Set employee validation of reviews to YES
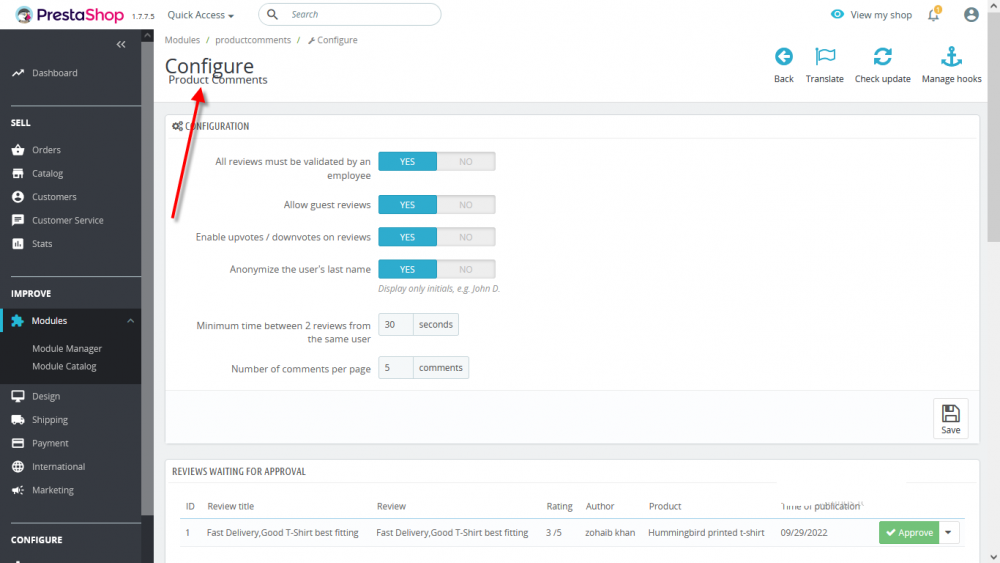The image size is (1000, 563). tap(408, 161)
